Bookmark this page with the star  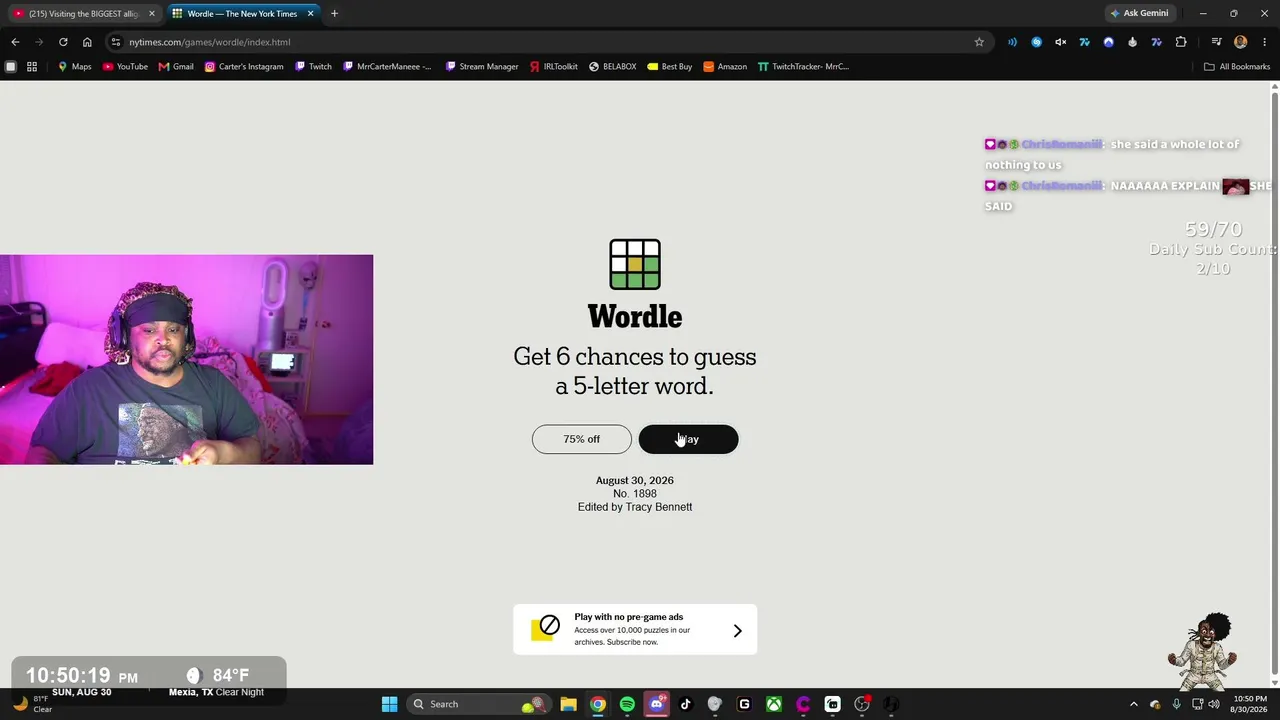979,42
